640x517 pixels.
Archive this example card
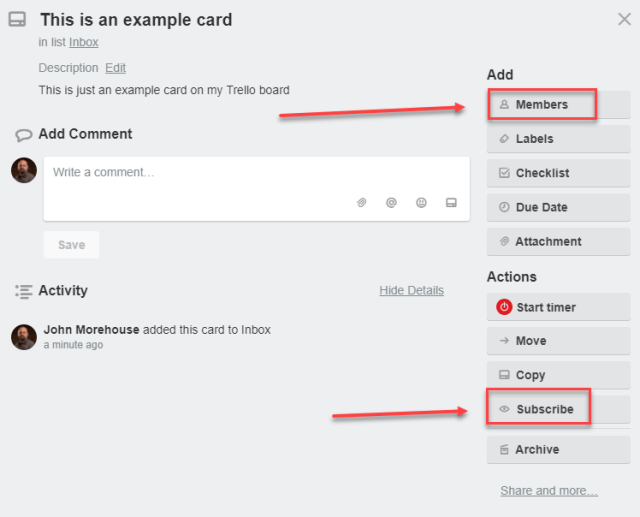(x=557, y=450)
